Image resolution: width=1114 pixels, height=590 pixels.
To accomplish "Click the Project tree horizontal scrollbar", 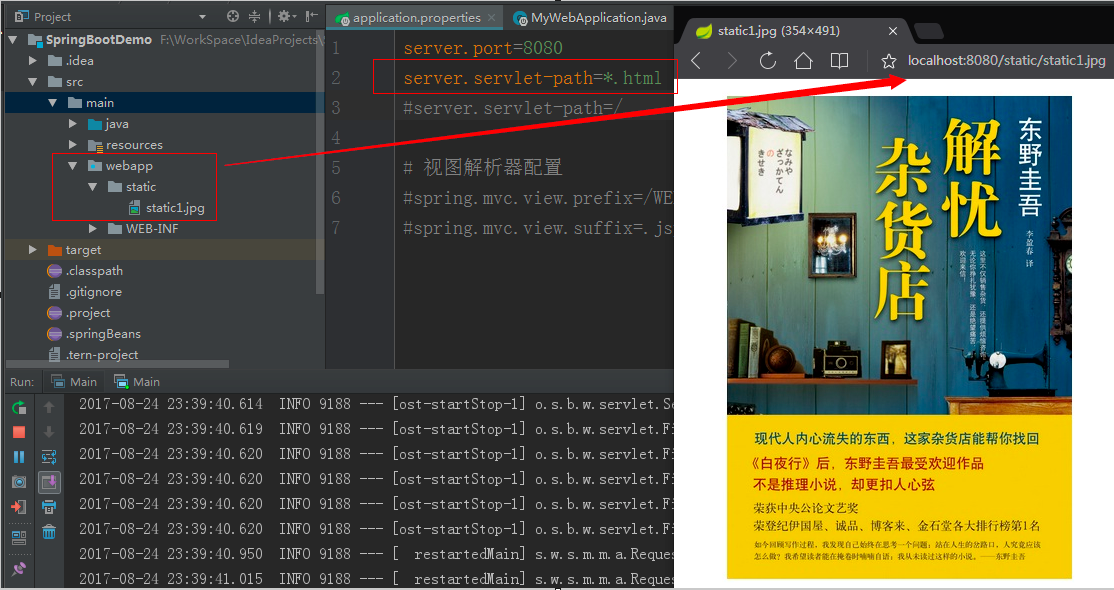I will coord(117,364).
